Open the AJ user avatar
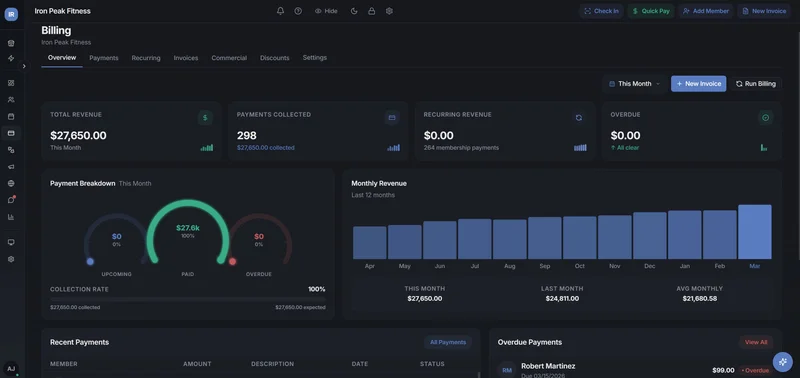This screenshot has height=378, width=800. click(x=11, y=368)
